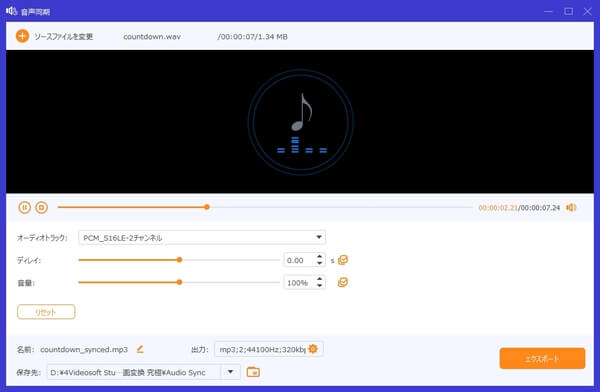Click the リセット button

(x=46, y=312)
